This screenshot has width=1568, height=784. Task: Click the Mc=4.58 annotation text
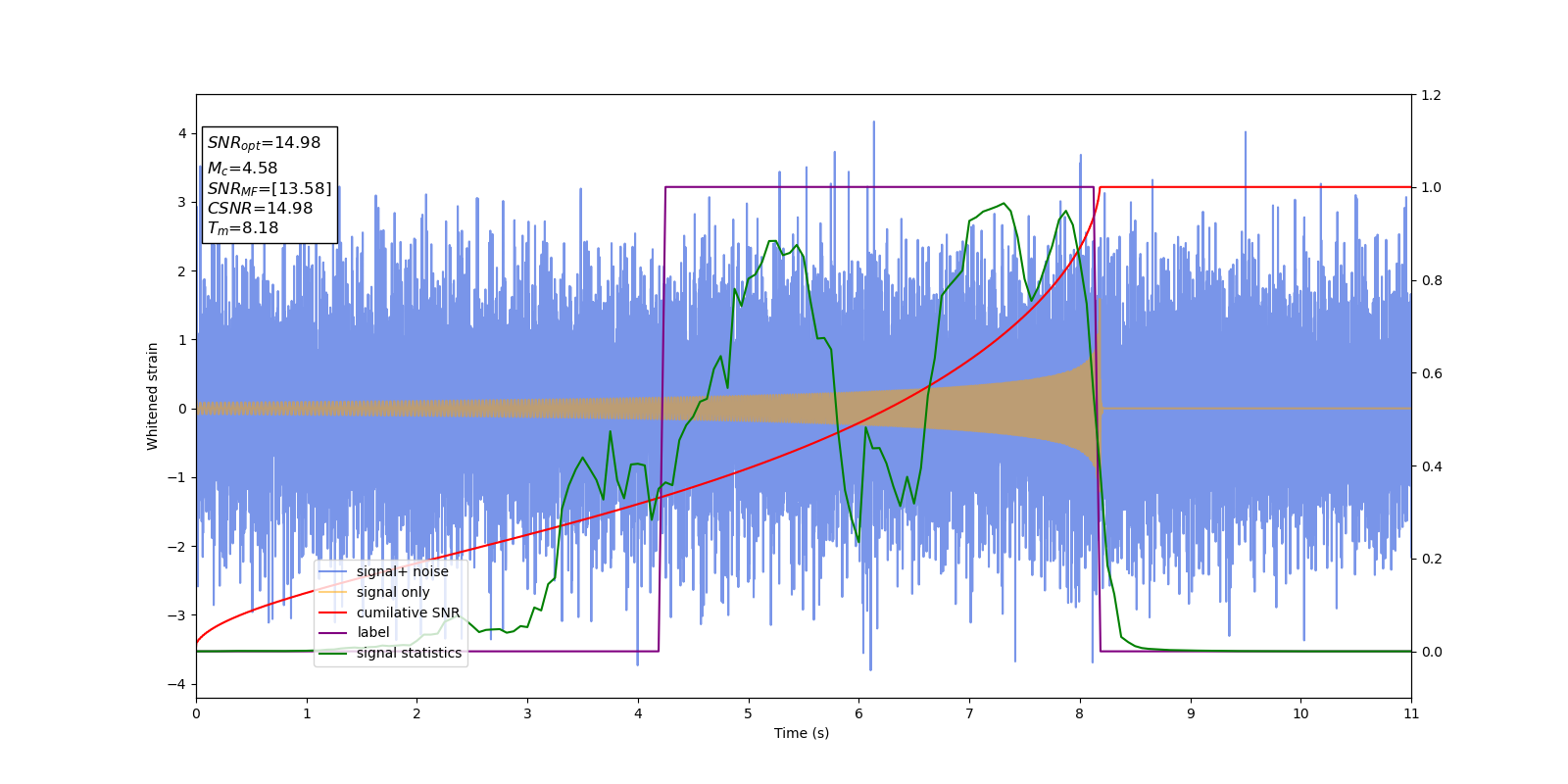(242, 169)
